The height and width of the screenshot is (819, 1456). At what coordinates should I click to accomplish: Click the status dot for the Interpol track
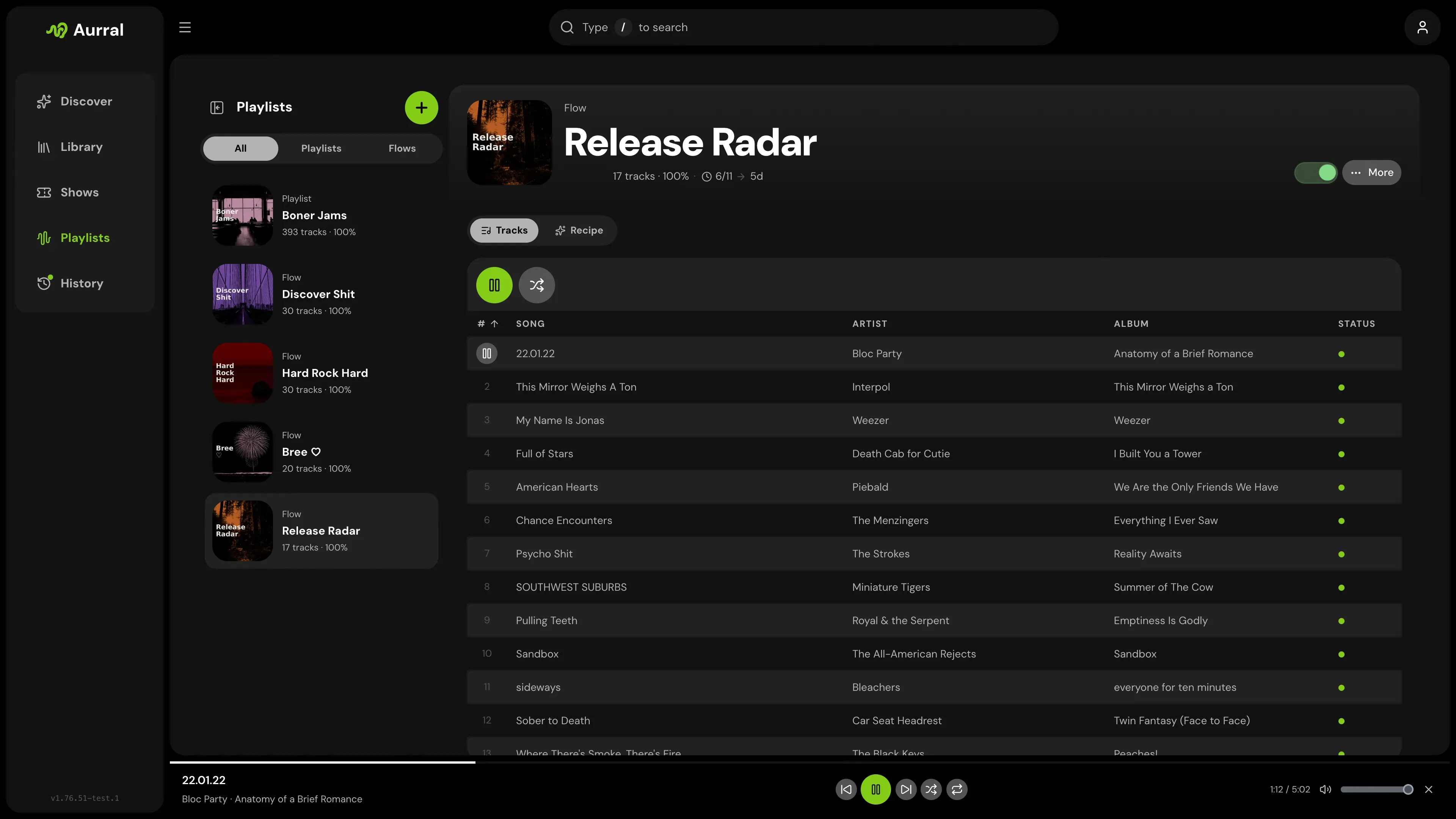1341,387
